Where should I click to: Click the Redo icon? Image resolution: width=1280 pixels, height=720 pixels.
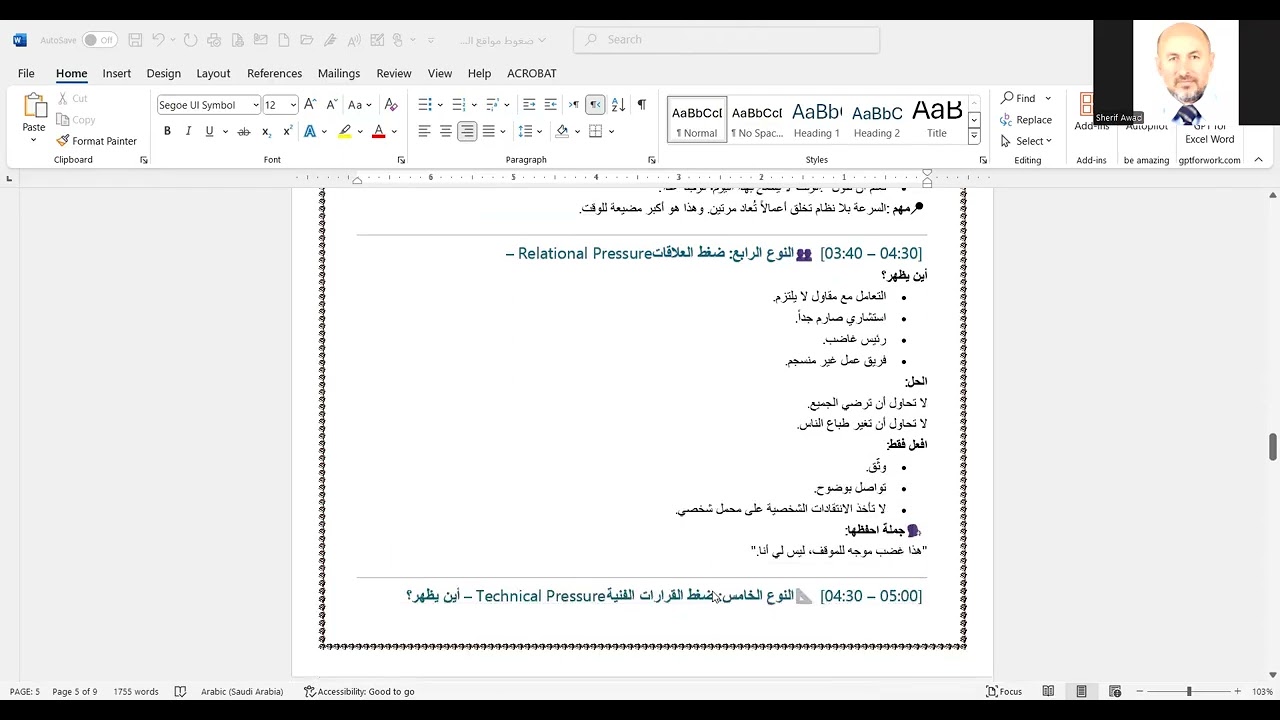(192, 40)
